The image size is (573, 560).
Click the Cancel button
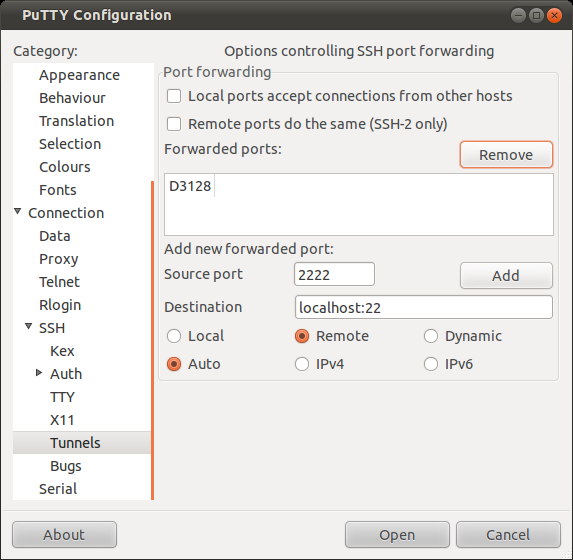508,535
